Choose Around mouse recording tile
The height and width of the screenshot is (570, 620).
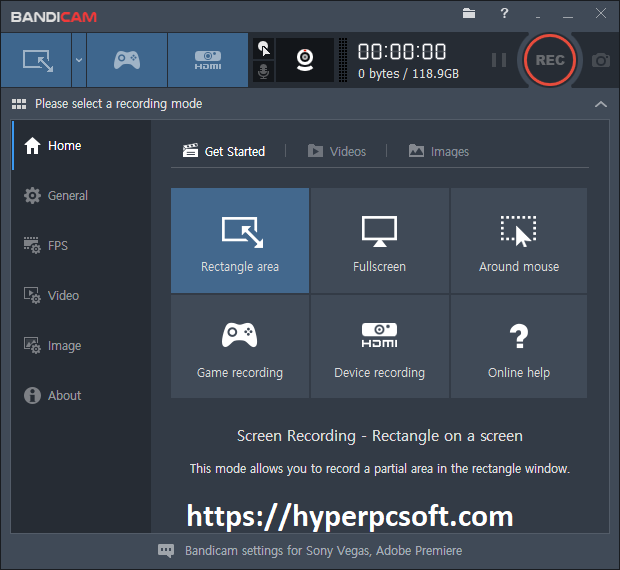[x=519, y=240]
